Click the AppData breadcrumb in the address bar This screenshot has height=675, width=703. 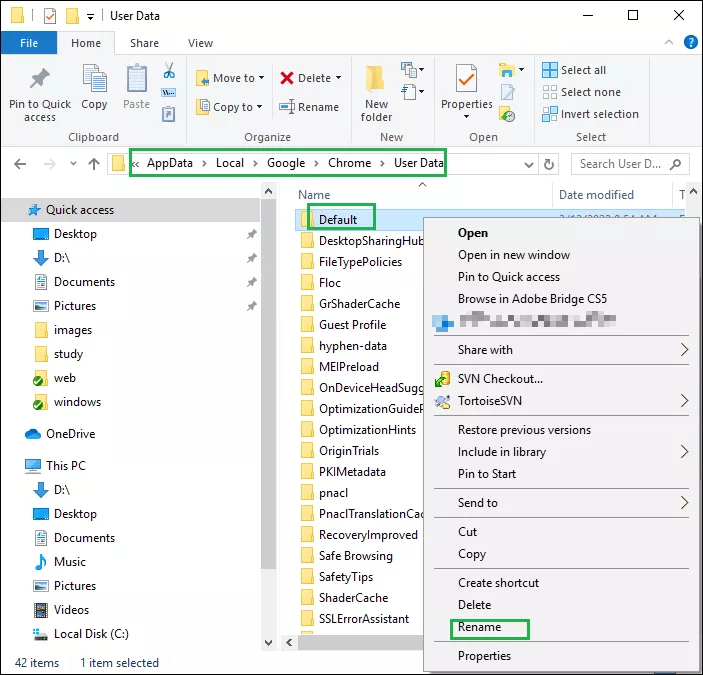click(x=170, y=163)
